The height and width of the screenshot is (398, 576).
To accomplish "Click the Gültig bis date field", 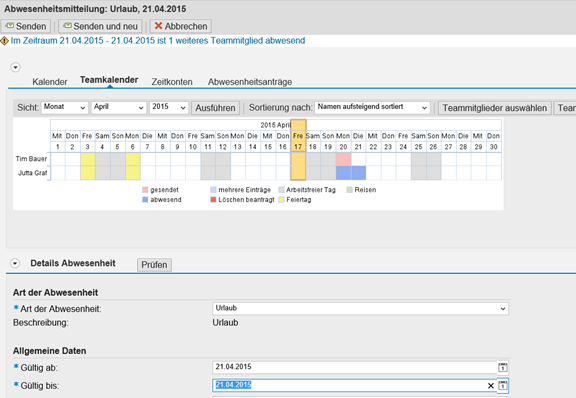I will tap(354, 385).
